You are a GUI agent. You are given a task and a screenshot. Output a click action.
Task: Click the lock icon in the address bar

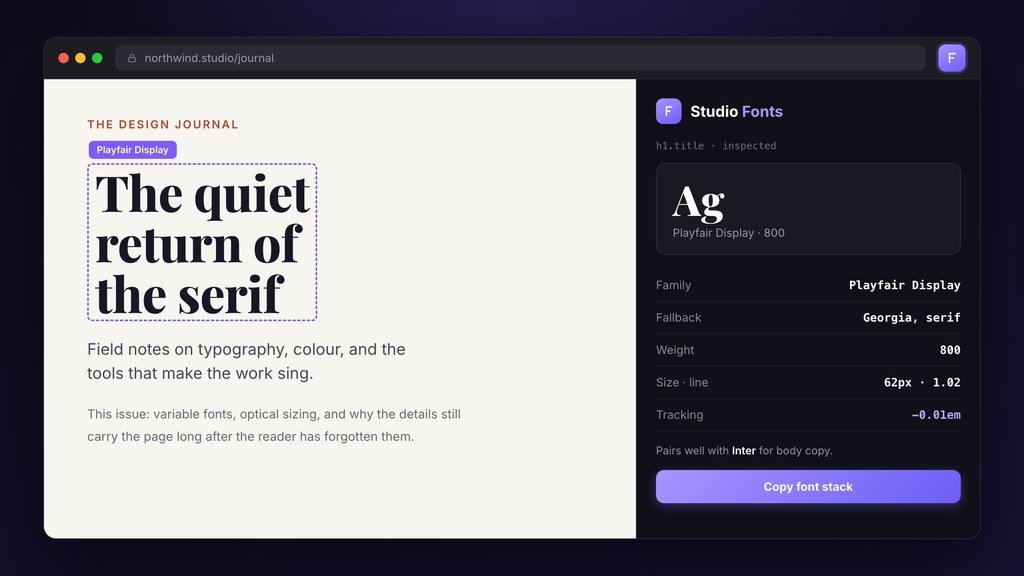point(132,58)
